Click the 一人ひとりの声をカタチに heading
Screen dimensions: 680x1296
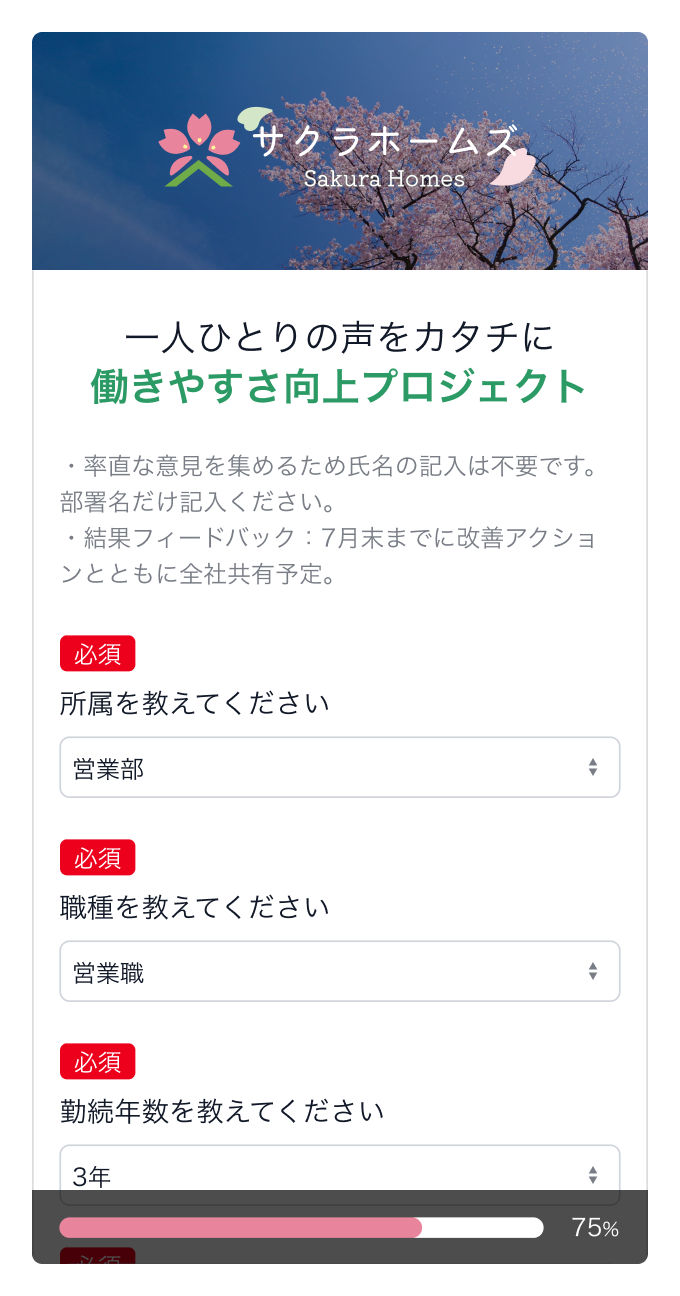[340, 338]
